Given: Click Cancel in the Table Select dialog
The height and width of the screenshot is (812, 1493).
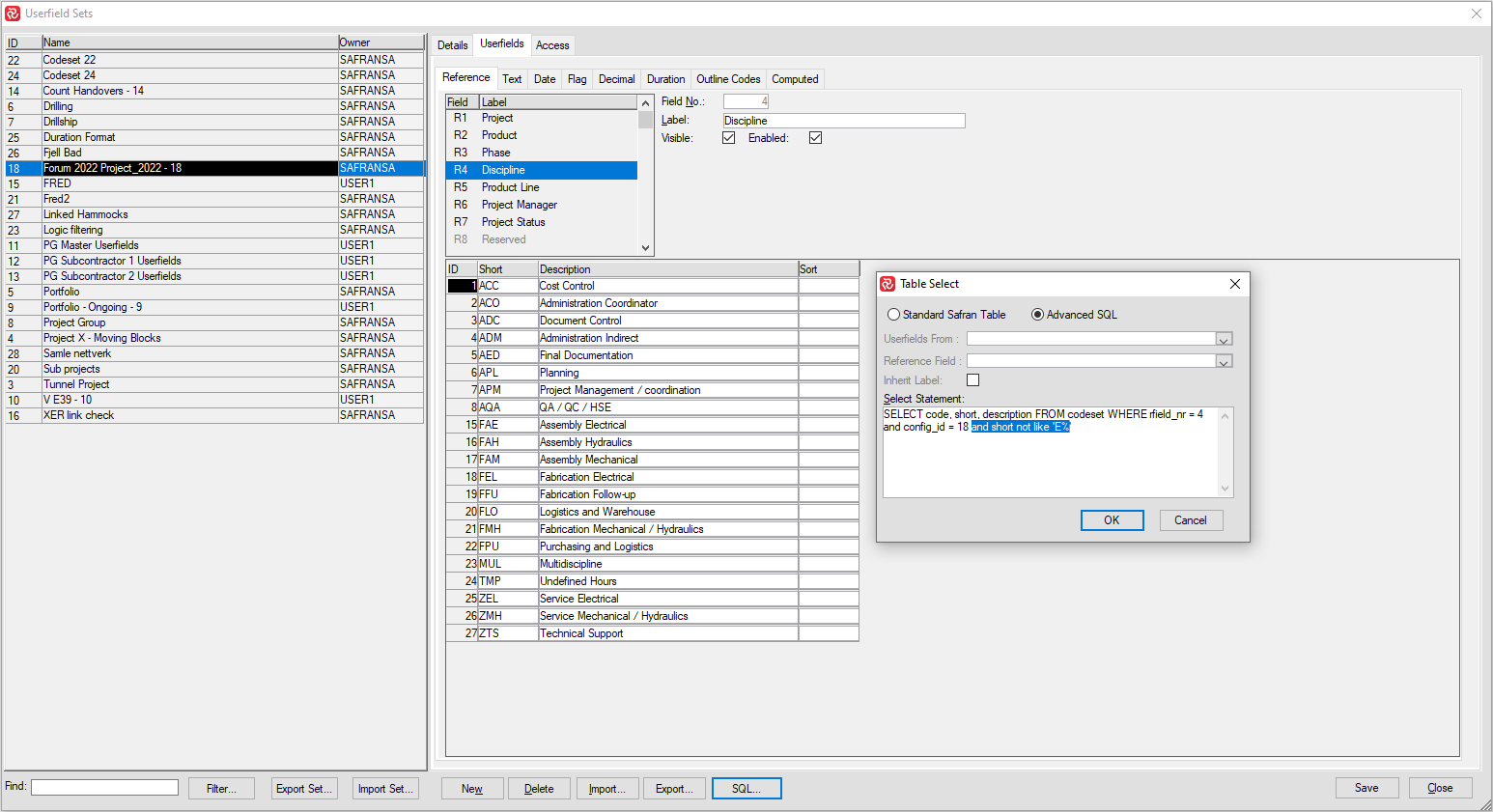Looking at the screenshot, I should pos(1191,520).
